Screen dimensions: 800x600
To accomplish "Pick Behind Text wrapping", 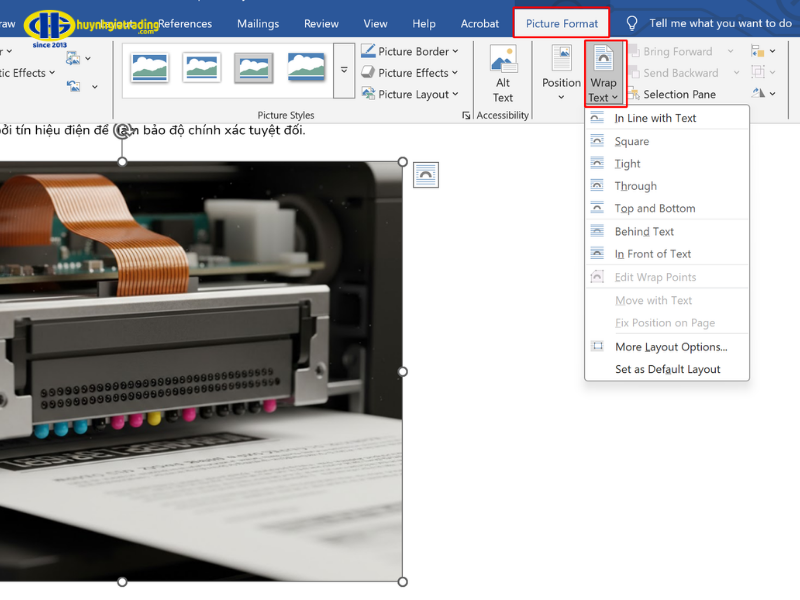I will [644, 231].
